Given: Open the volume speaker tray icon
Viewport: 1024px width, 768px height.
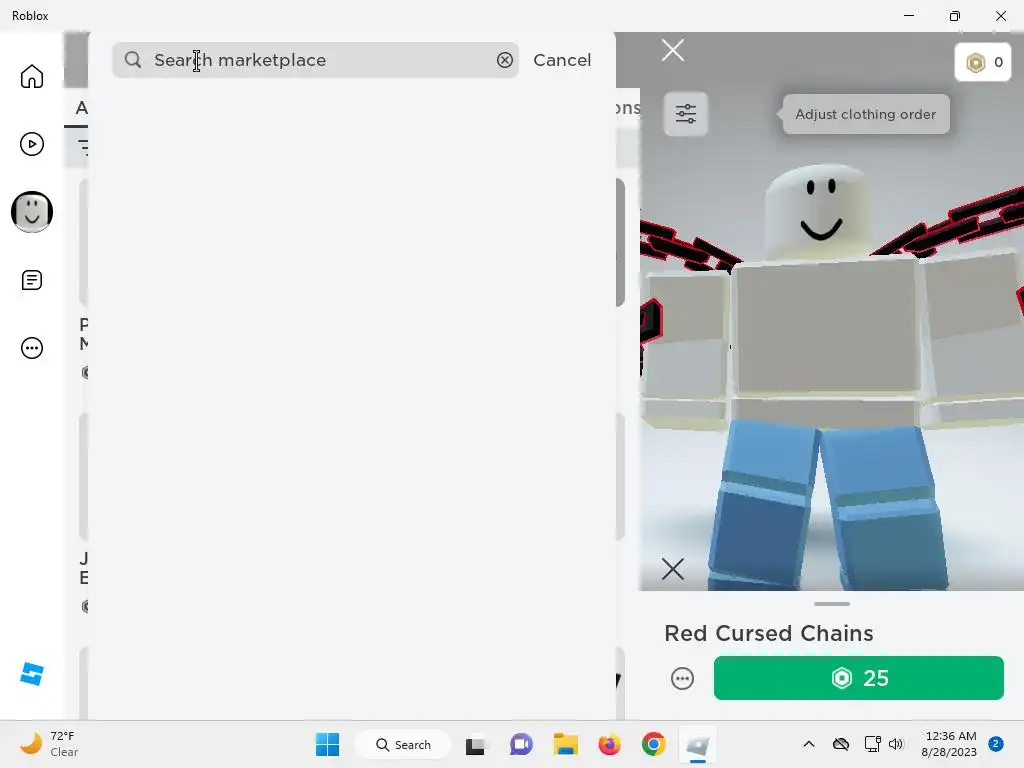Looking at the screenshot, I should (896, 744).
